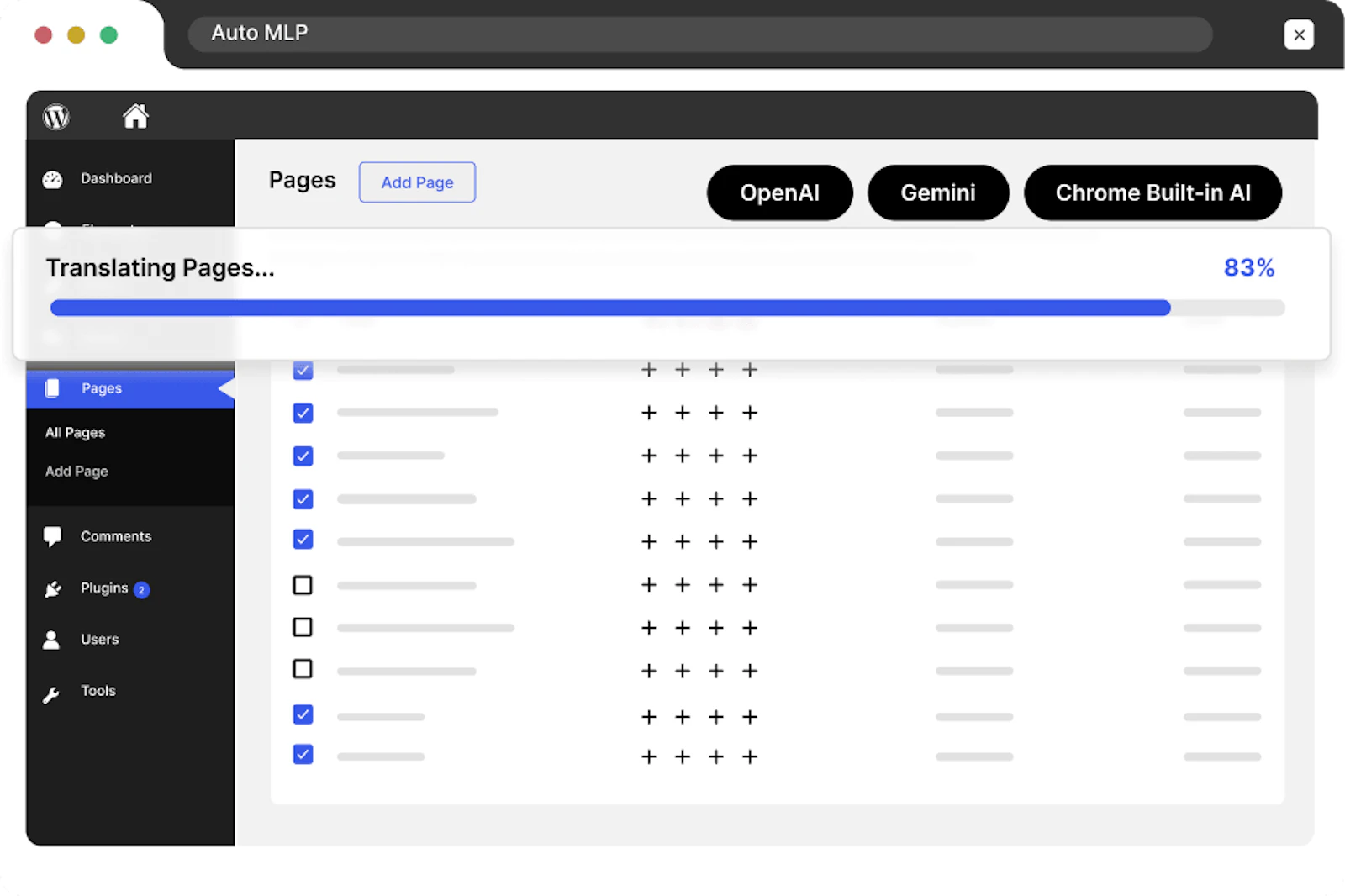Click the green window control dot
This screenshot has height=896, width=1345.
109,34
